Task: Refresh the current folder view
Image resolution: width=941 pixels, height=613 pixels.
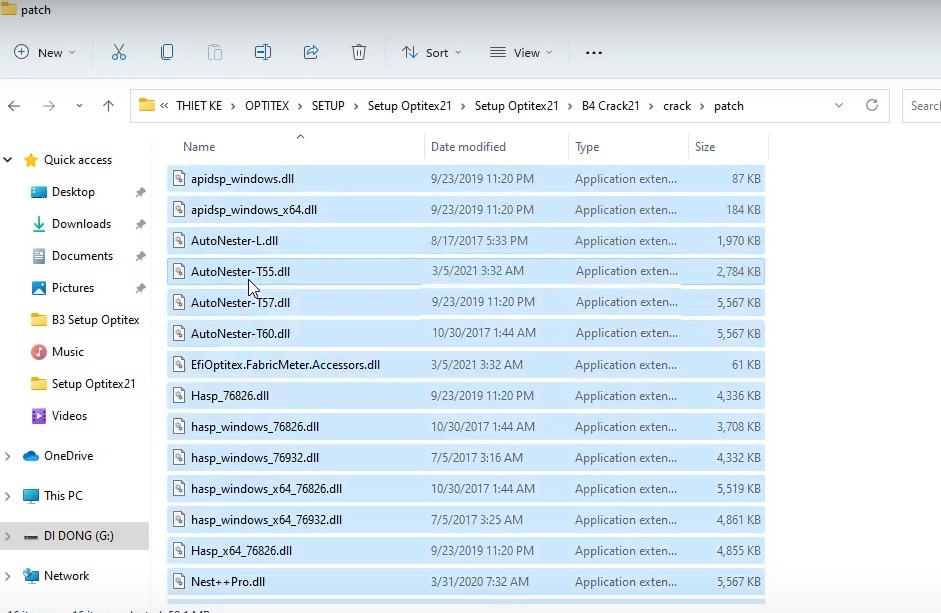Action: point(872,105)
